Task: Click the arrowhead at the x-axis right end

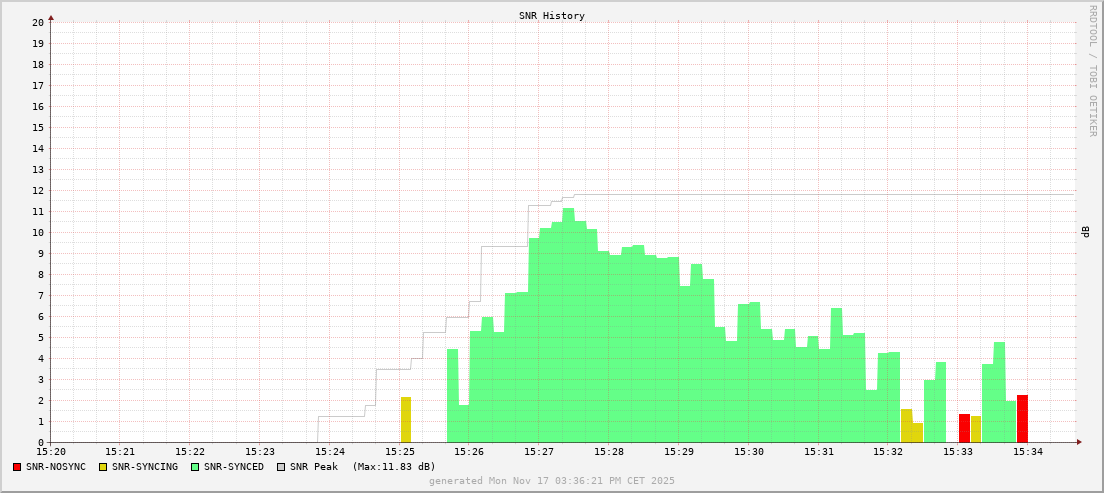Action: click(1079, 442)
